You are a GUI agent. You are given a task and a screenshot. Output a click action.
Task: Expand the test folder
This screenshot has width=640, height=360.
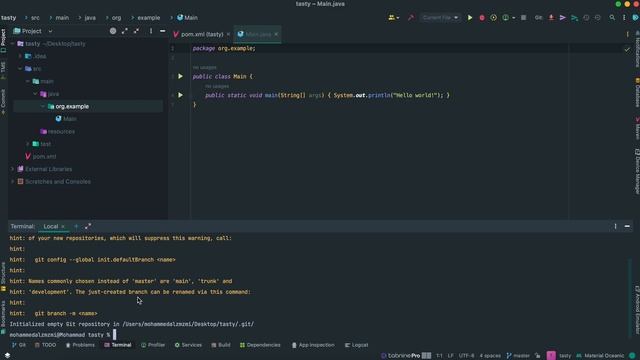tap(28, 144)
